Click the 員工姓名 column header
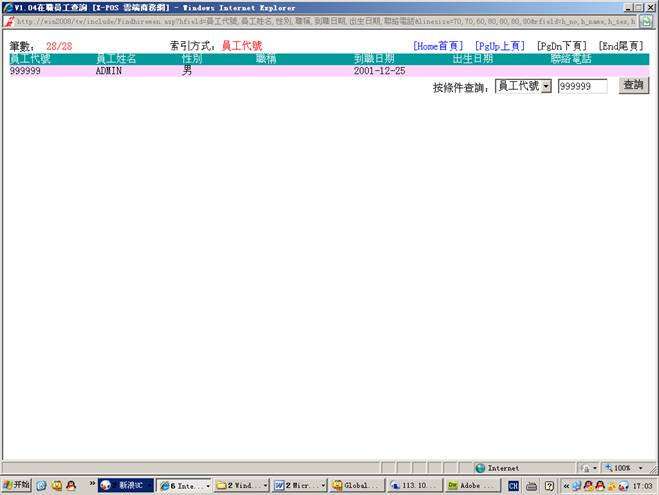The width and height of the screenshot is (659, 495). 116,59
